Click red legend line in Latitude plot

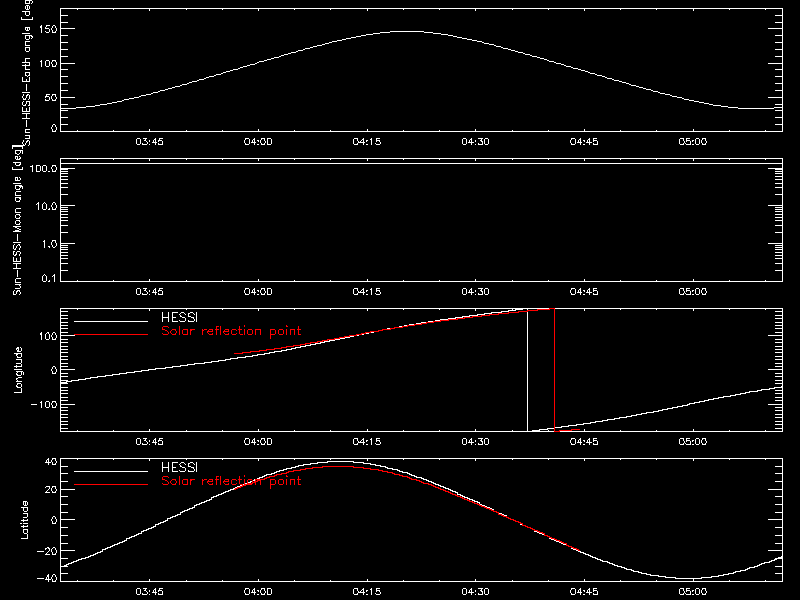pyautogui.click(x=111, y=485)
